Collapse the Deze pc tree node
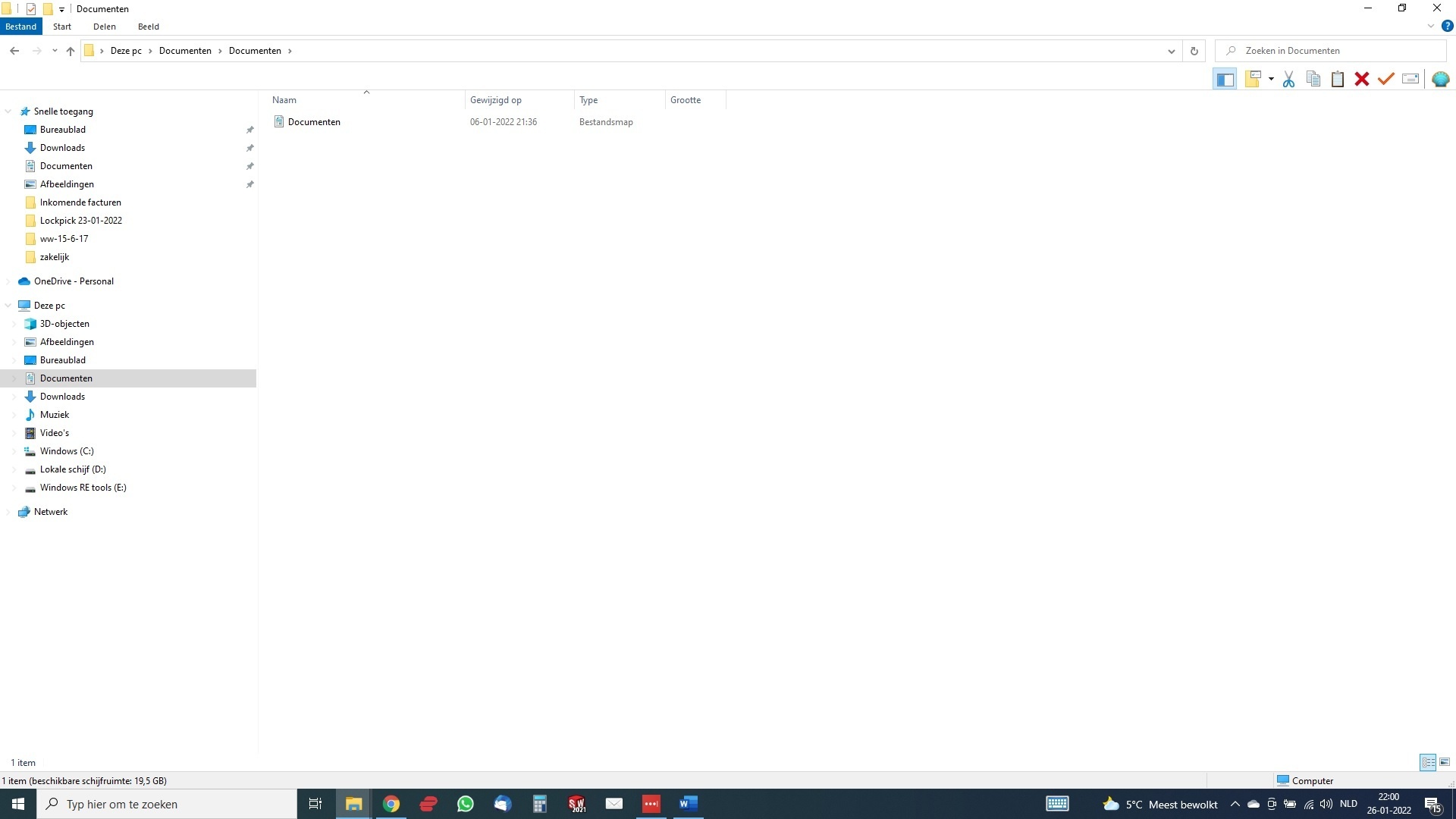 point(8,305)
